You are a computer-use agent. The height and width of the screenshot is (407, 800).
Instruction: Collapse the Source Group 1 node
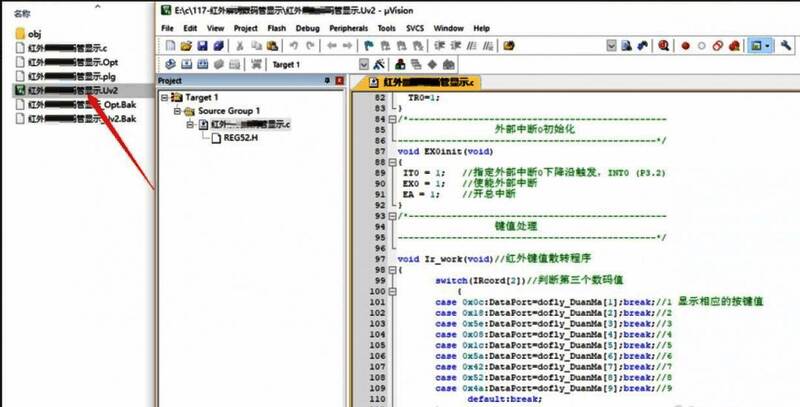click(176, 110)
